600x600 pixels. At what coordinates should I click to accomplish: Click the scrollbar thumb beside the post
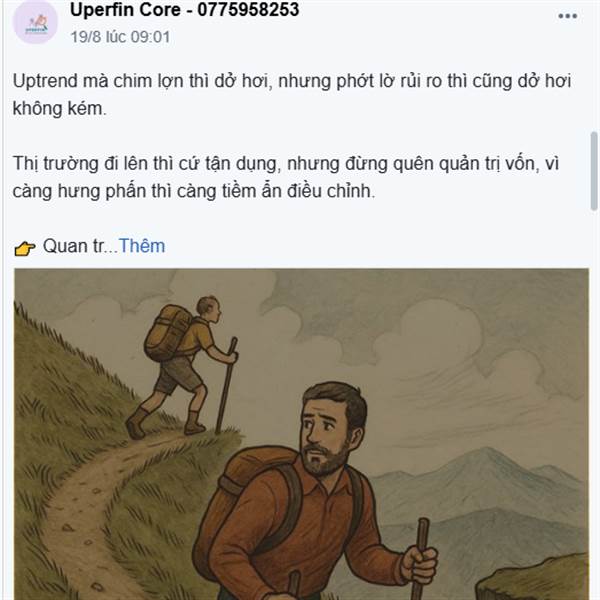point(594,171)
